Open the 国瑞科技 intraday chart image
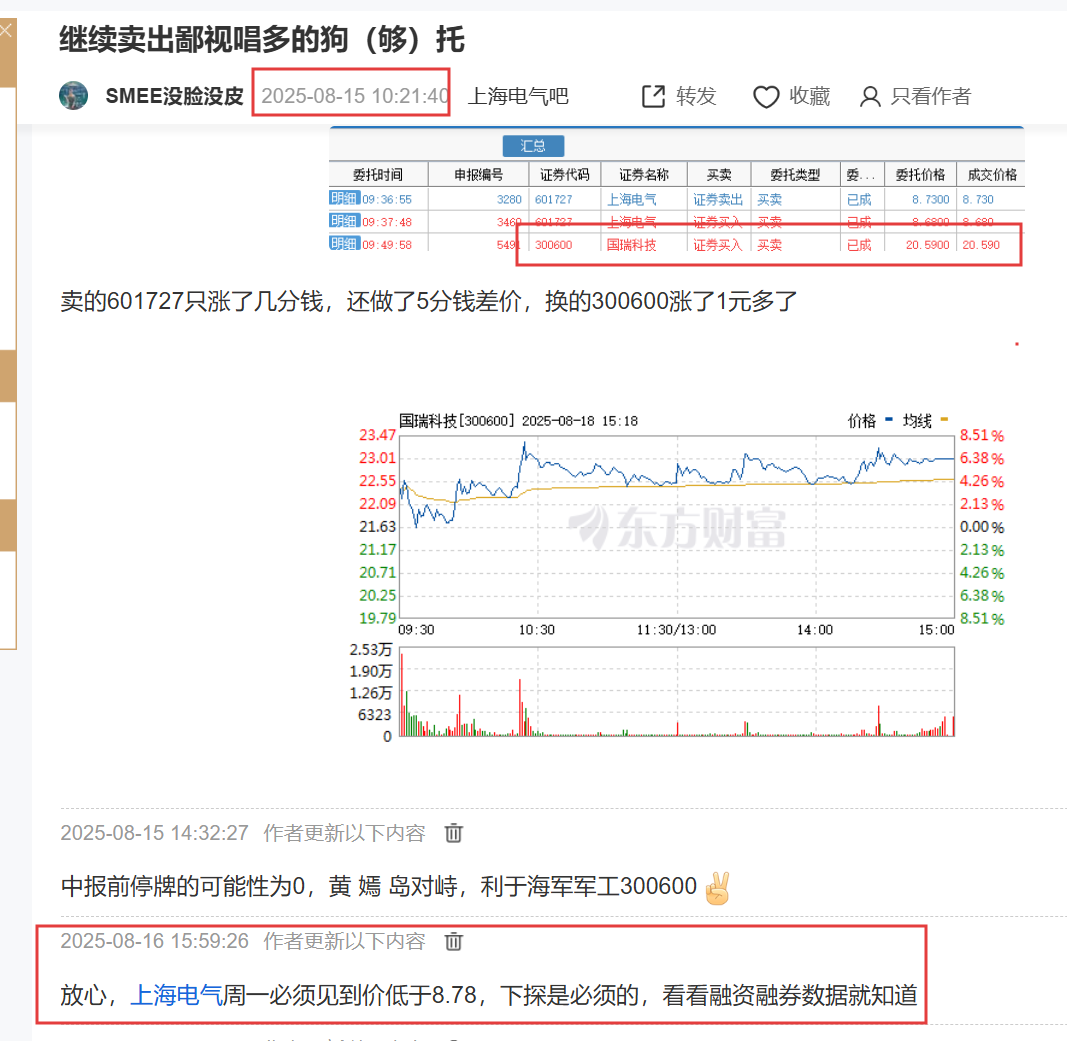1067x1041 pixels. [677, 576]
